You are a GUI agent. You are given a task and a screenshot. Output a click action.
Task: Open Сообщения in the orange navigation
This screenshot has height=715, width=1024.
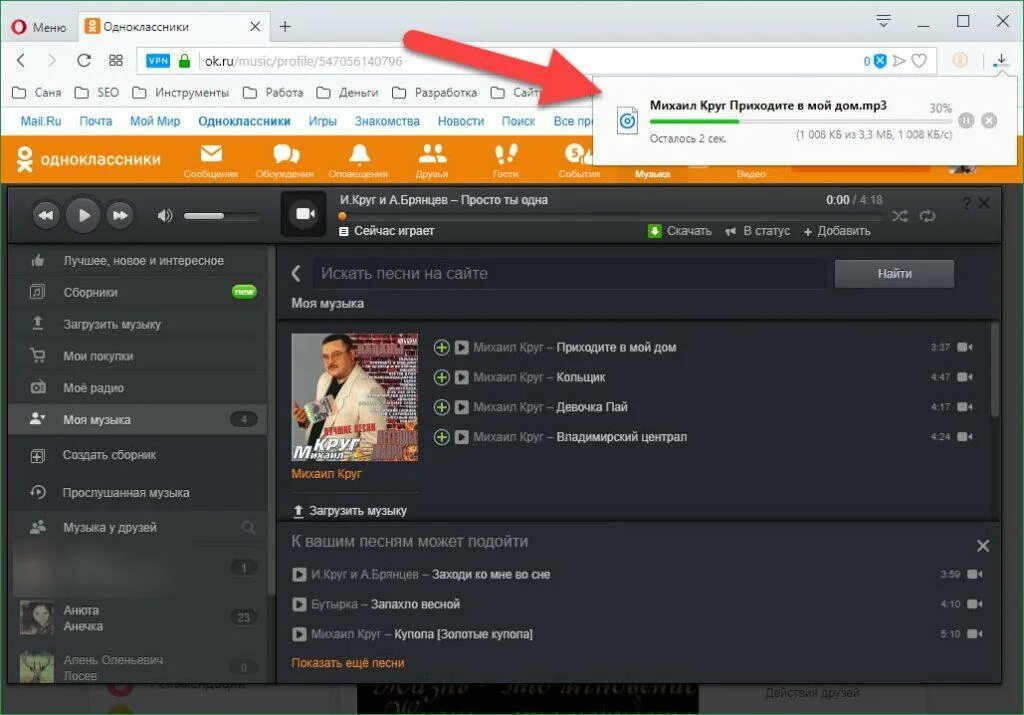(211, 161)
